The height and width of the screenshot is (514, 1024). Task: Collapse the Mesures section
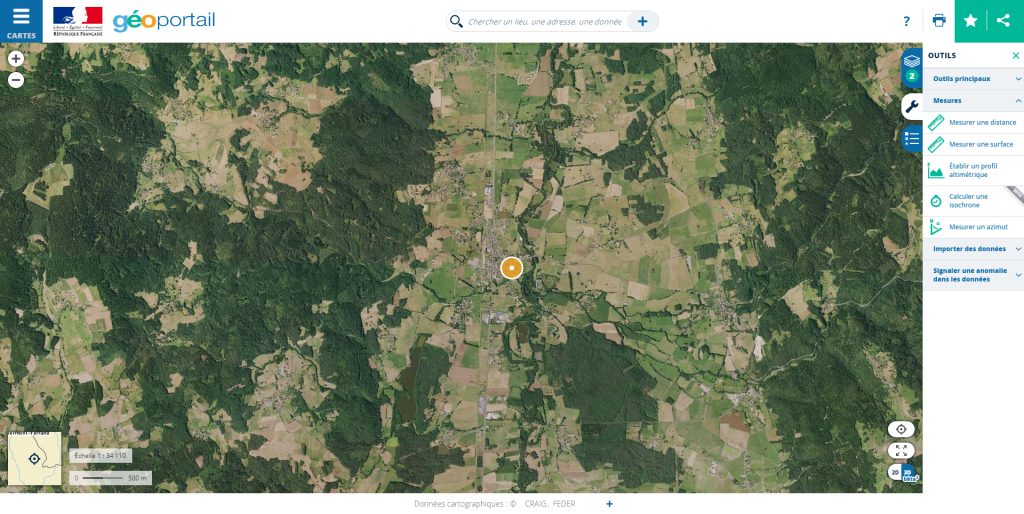(x=973, y=101)
